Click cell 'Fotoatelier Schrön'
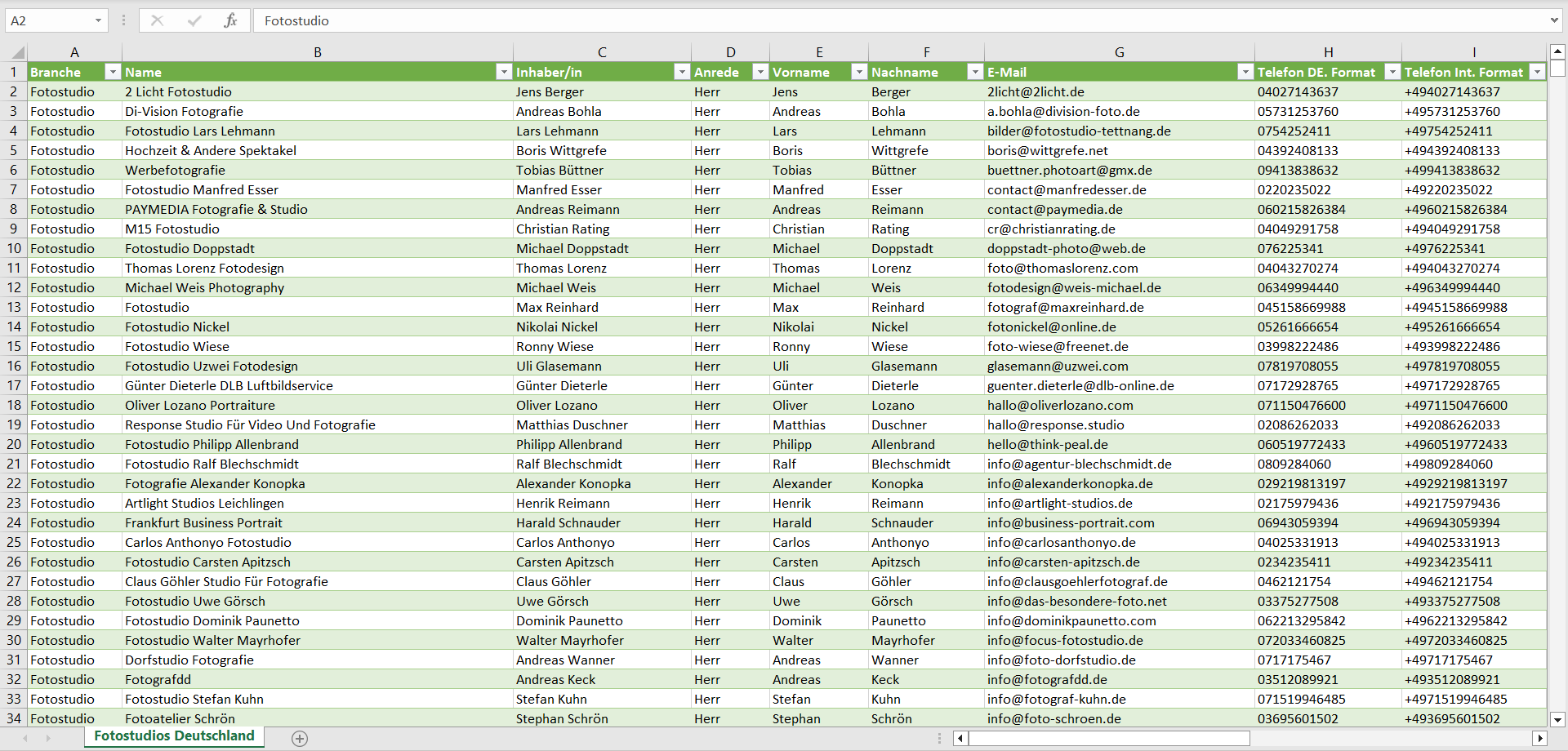Screen dimensions: 1568x751 (318, 718)
